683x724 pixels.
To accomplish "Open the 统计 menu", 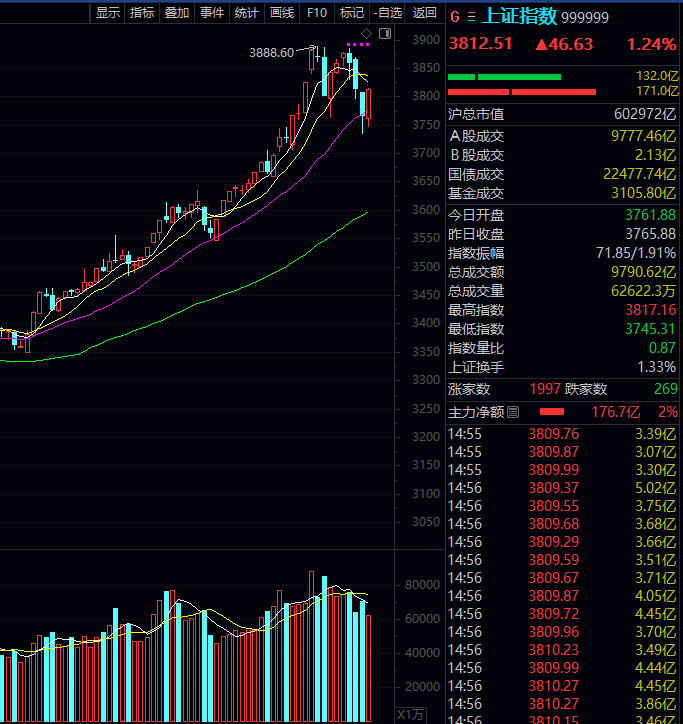I will tap(247, 13).
